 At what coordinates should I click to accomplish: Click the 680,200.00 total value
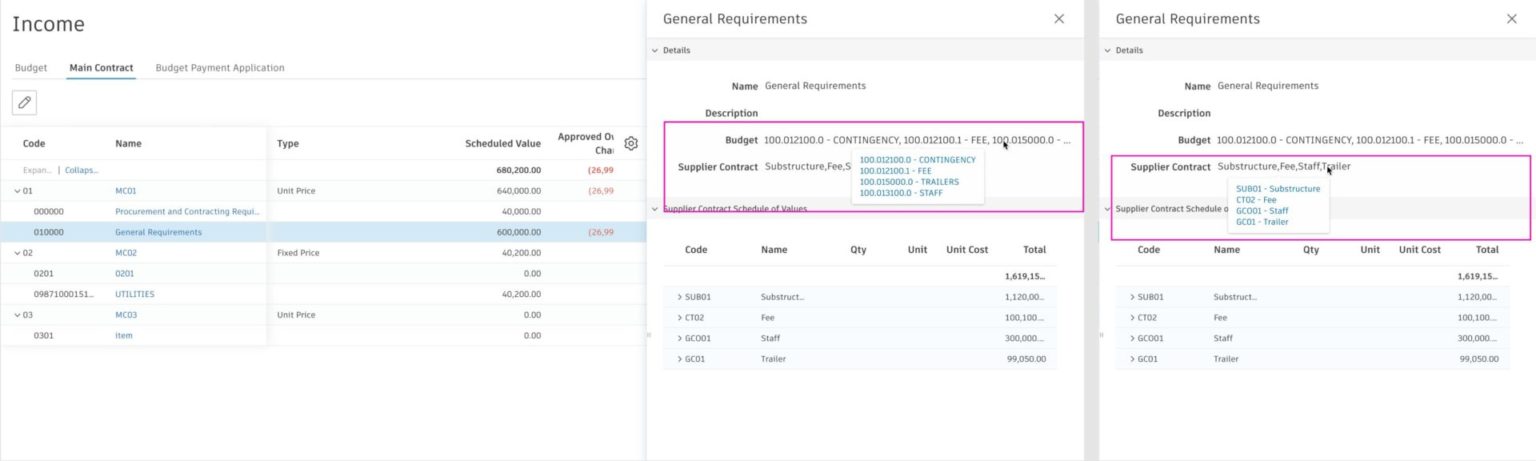[x=518, y=170]
